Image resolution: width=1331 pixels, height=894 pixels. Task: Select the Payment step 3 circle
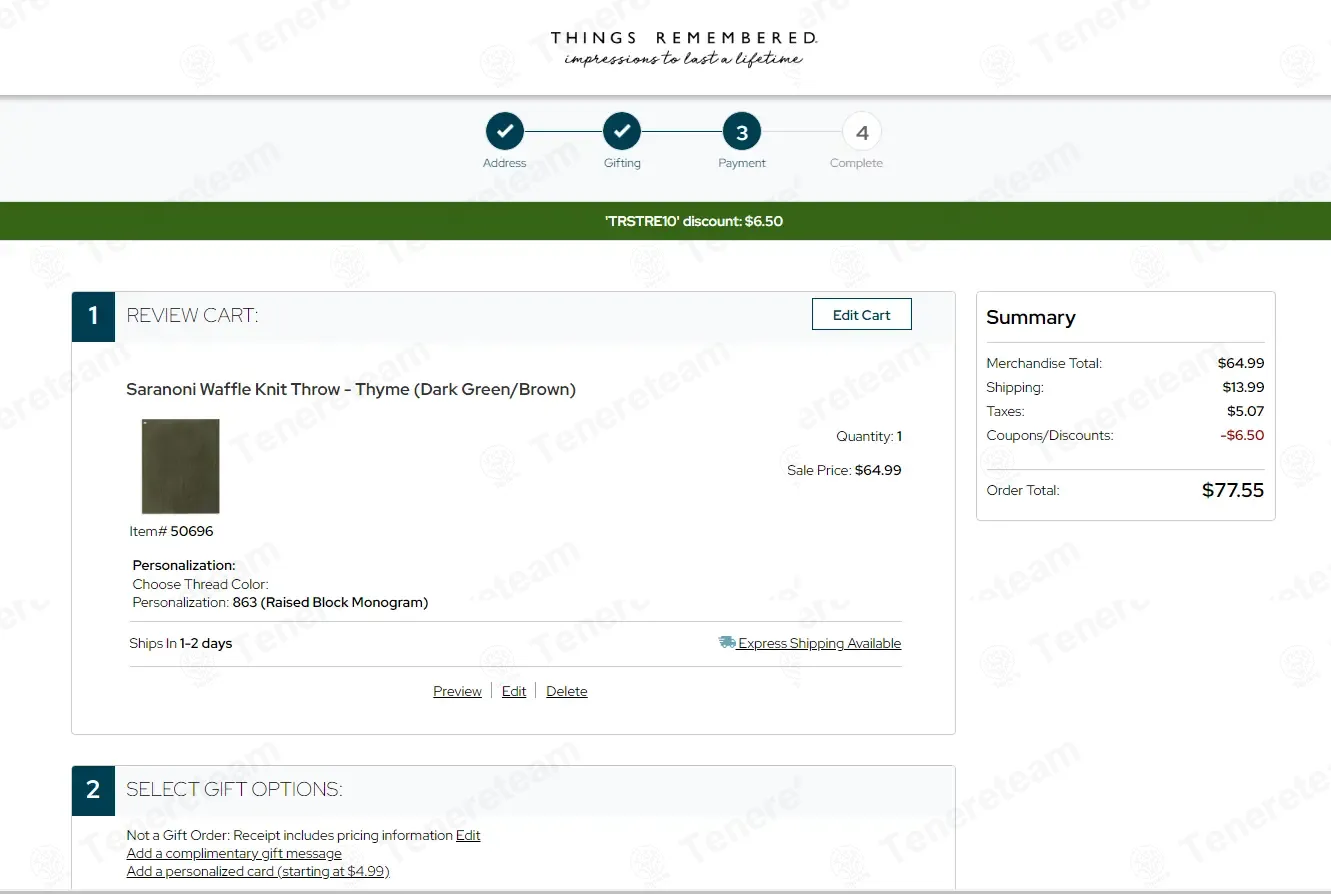742,131
